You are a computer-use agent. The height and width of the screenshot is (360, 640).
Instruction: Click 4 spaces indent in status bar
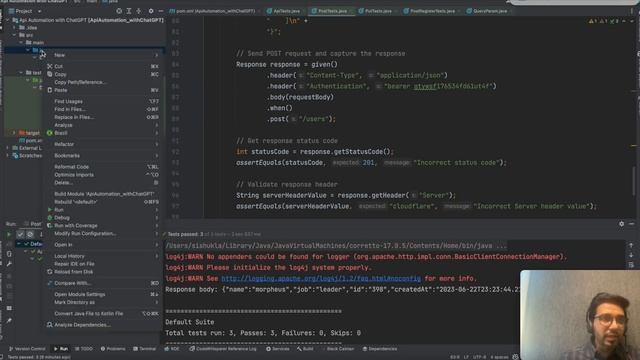click(x=500, y=357)
